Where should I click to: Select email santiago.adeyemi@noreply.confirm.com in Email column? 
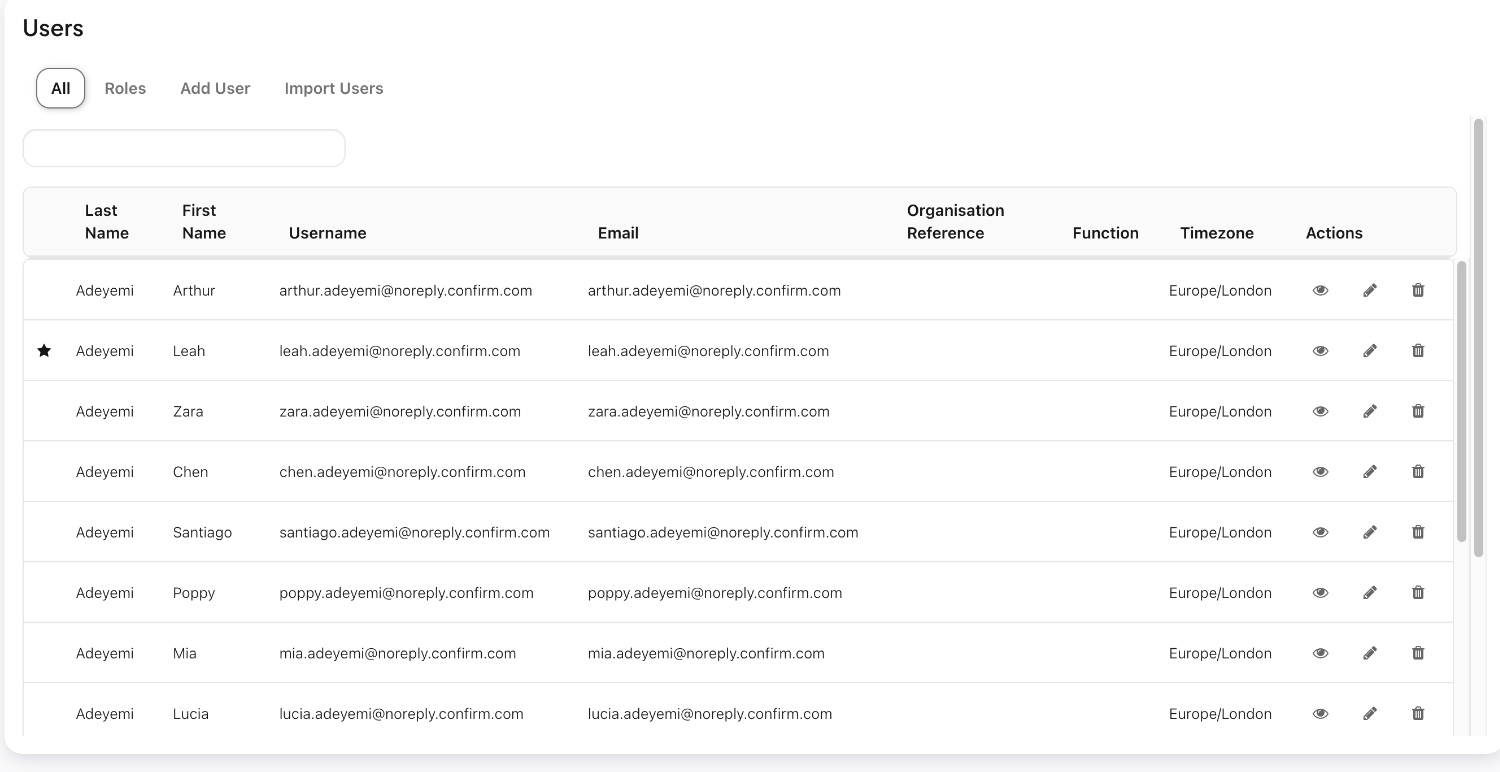723,533
